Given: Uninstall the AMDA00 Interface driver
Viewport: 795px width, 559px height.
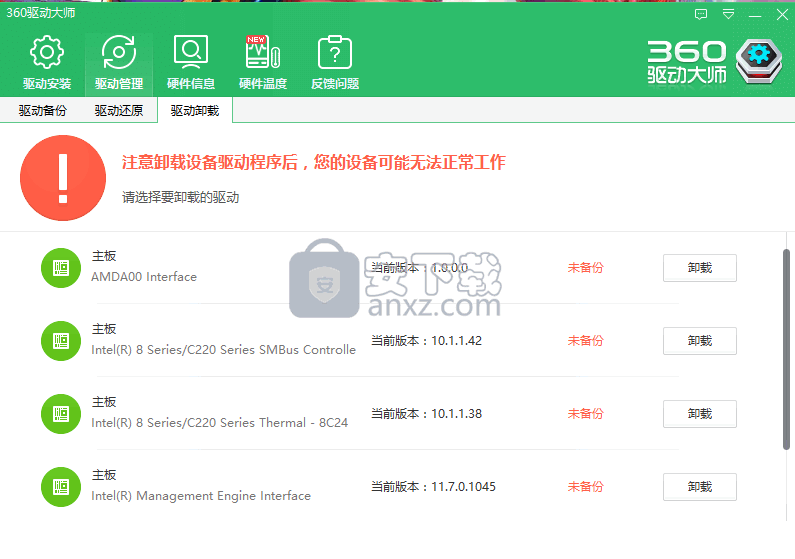Looking at the screenshot, I should (700, 268).
